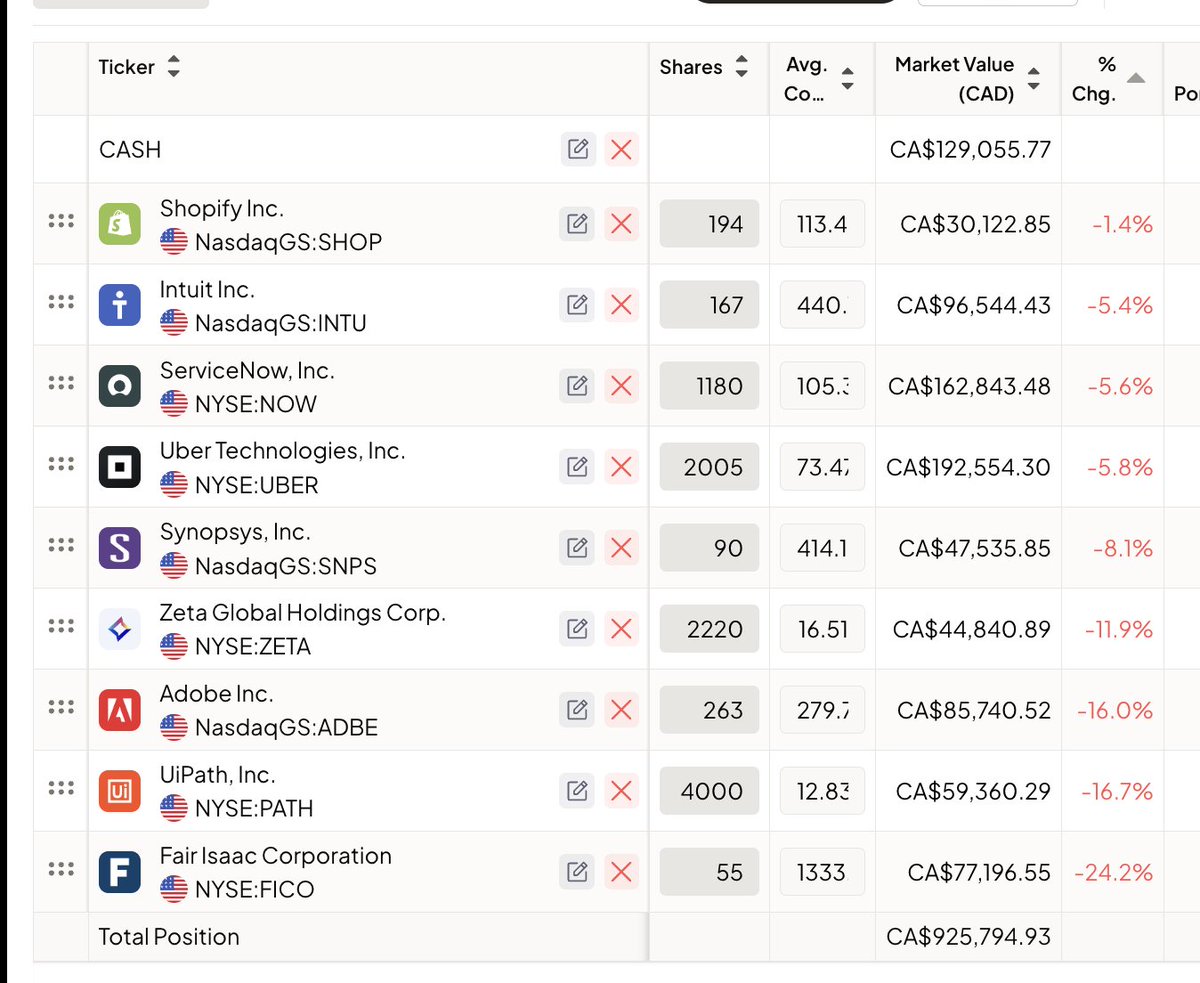Click the Shopify company logo
This screenshot has height=983, width=1200.
coord(120,224)
